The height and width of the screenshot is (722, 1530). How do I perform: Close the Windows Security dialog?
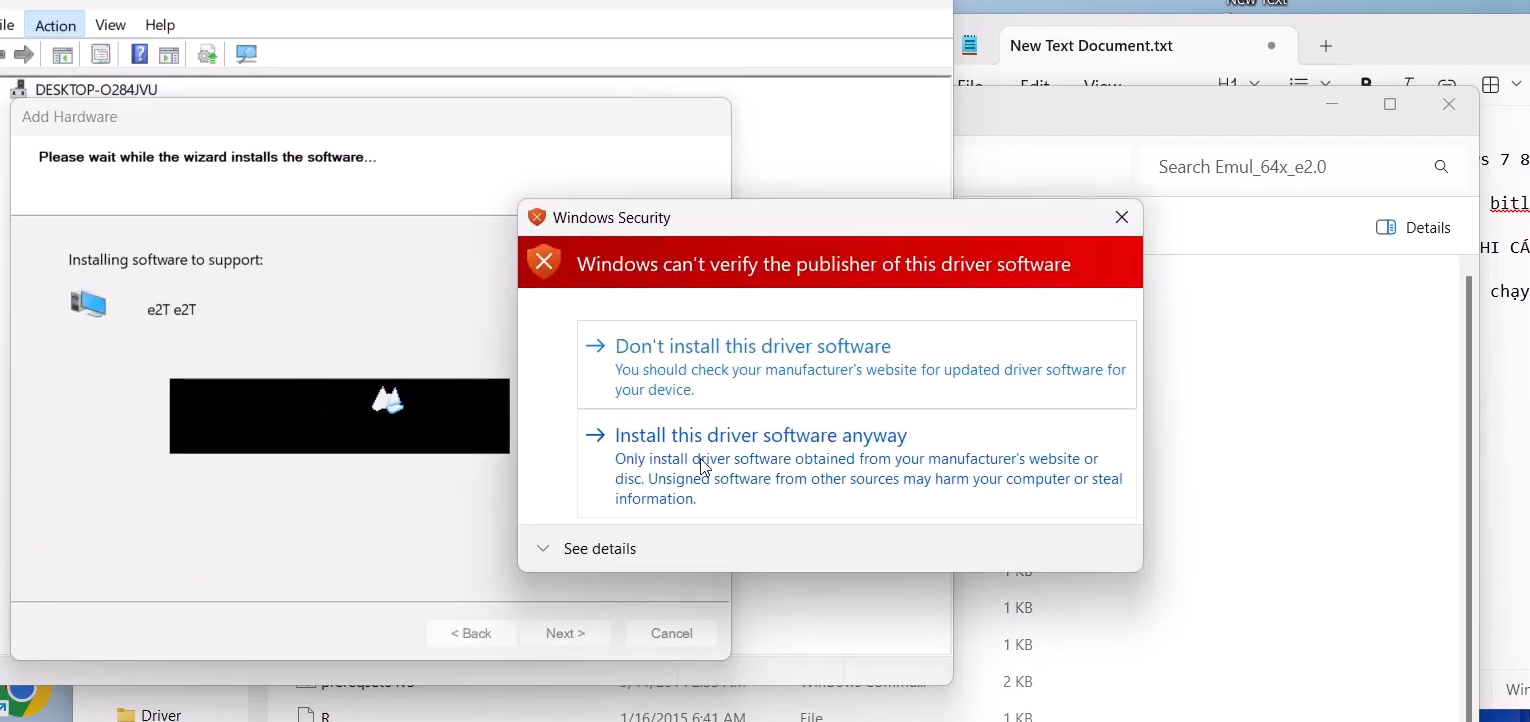1122,218
